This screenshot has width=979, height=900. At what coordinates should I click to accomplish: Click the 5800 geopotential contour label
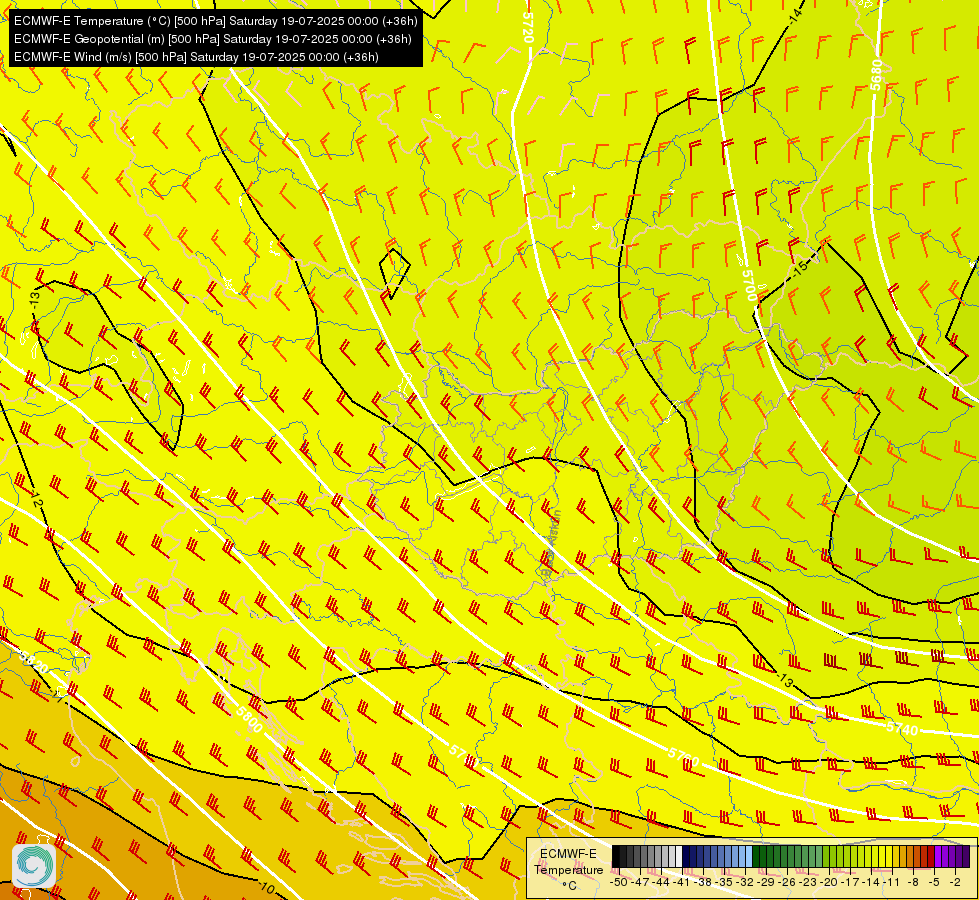point(248,720)
